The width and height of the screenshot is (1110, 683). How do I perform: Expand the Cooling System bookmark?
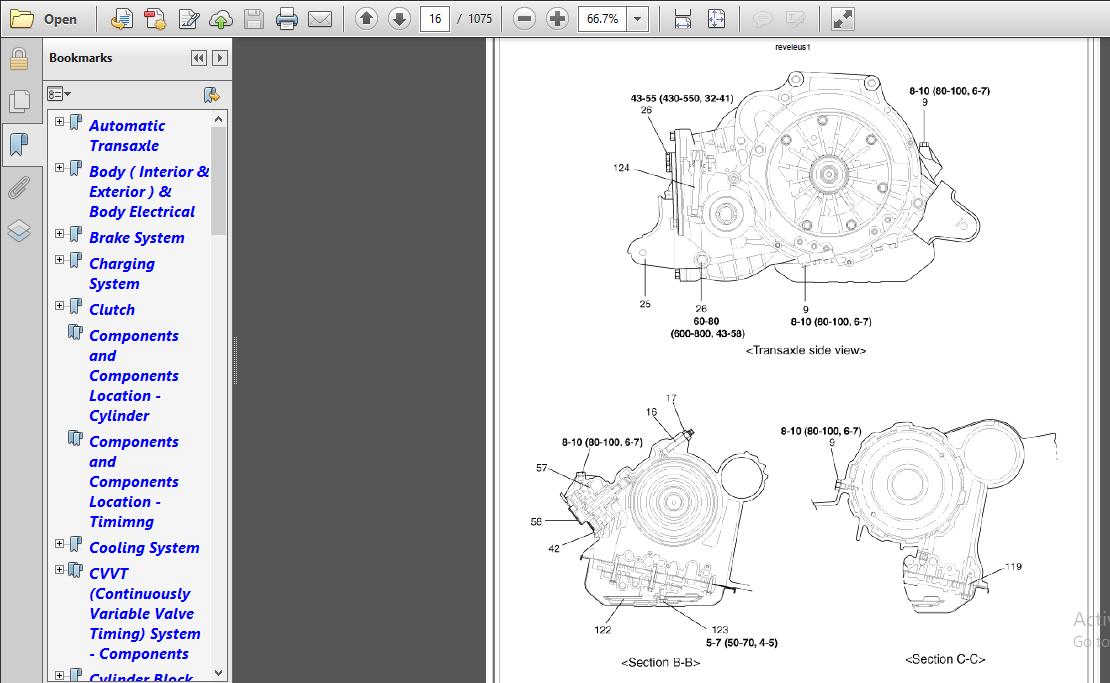[x=59, y=544]
